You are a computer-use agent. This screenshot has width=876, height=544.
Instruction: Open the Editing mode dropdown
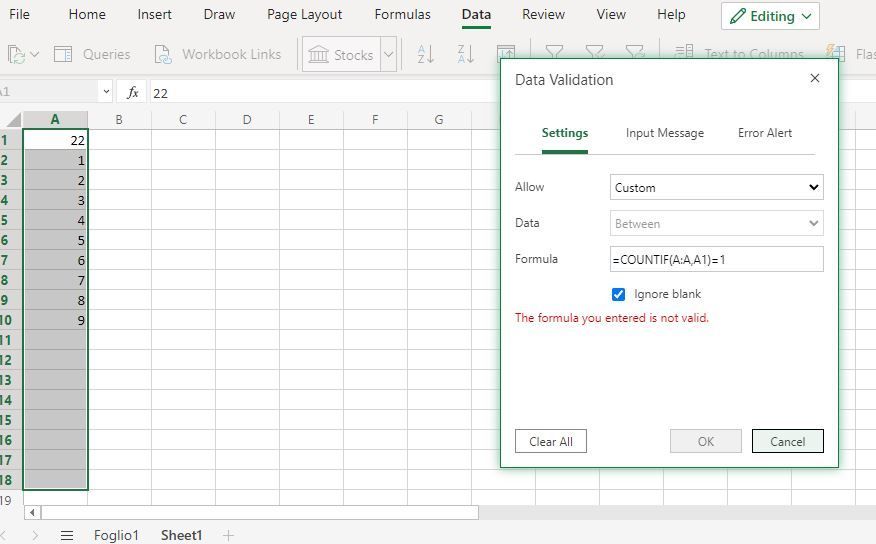point(770,16)
